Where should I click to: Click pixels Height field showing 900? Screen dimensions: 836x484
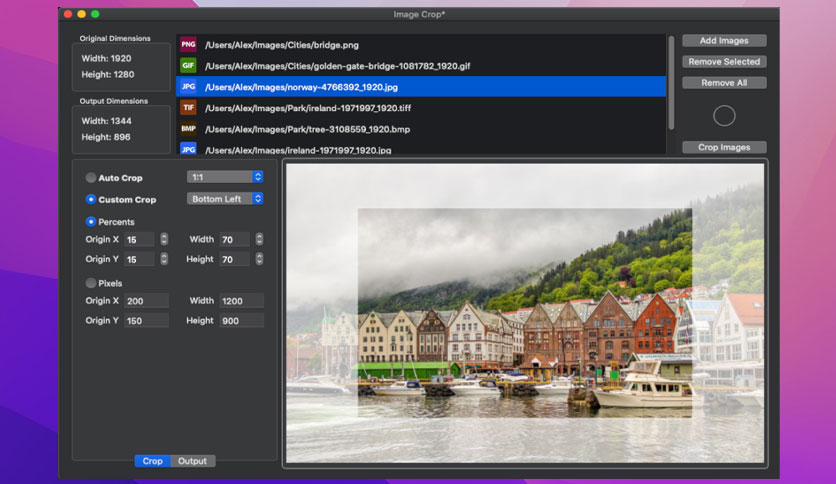pos(242,320)
